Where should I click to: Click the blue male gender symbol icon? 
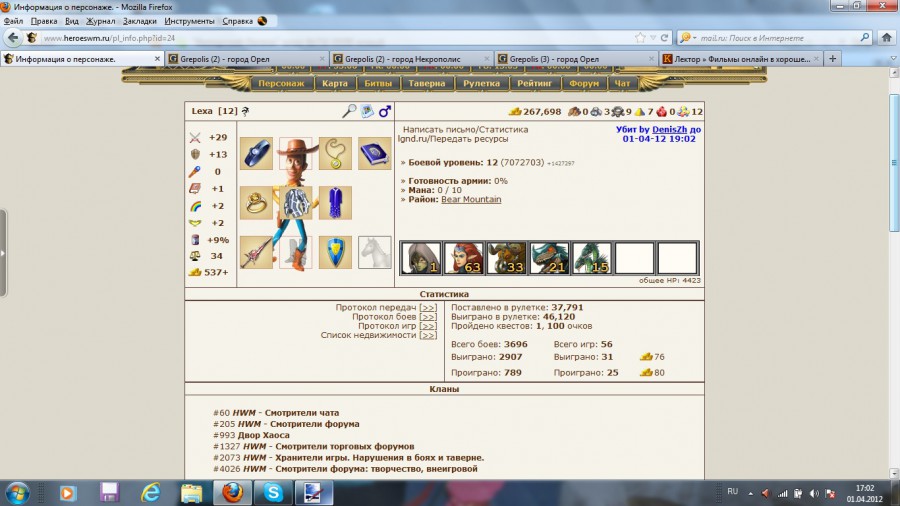pyautogui.click(x=385, y=111)
